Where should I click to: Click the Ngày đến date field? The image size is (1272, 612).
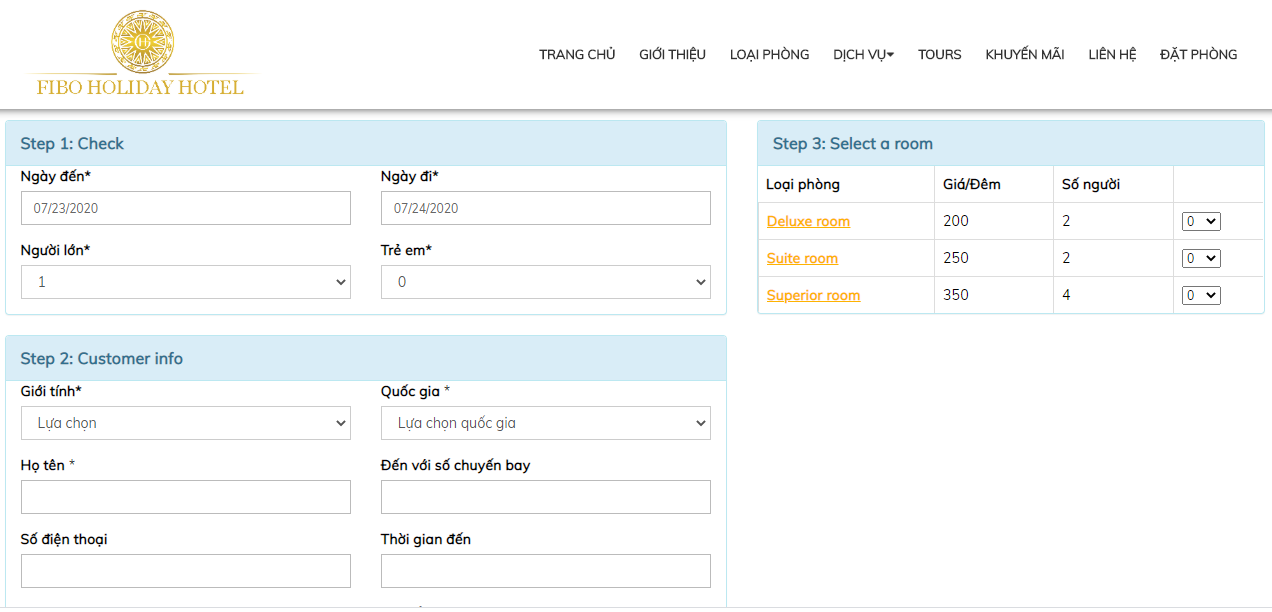pyautogui.click(x=185, y=208)
